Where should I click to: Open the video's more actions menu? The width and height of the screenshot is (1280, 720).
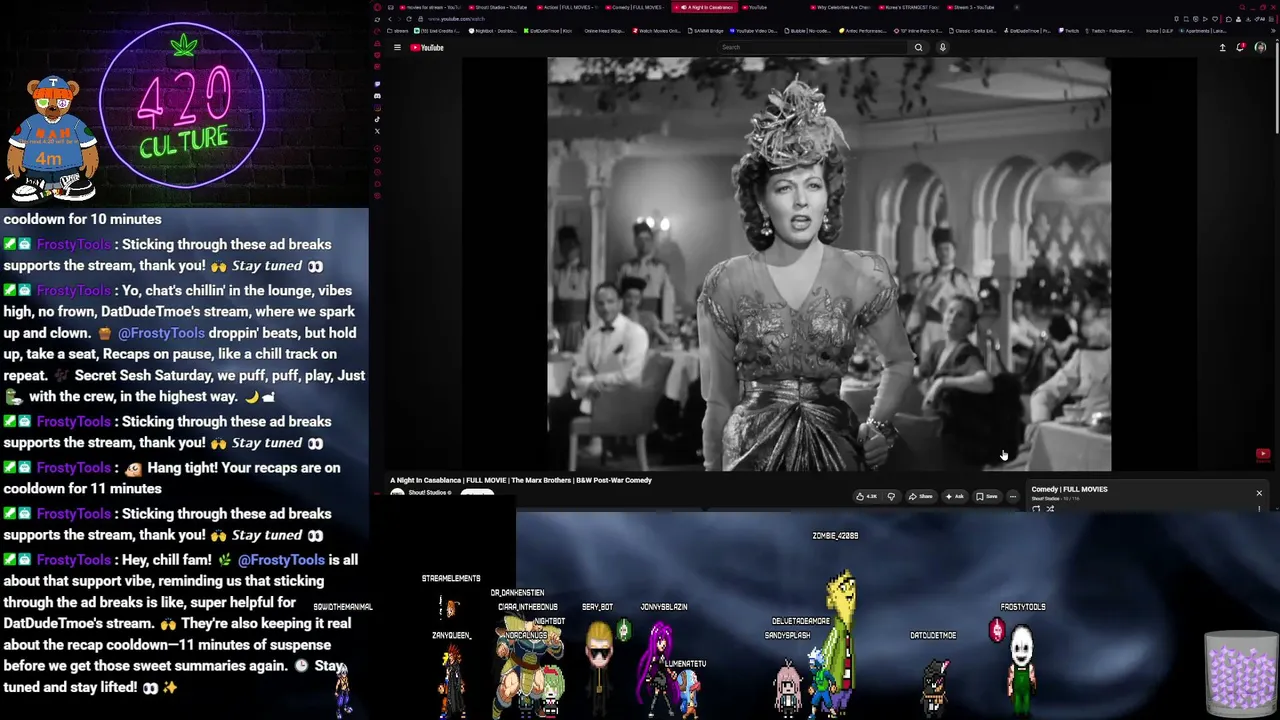[x=1012, y=496]
